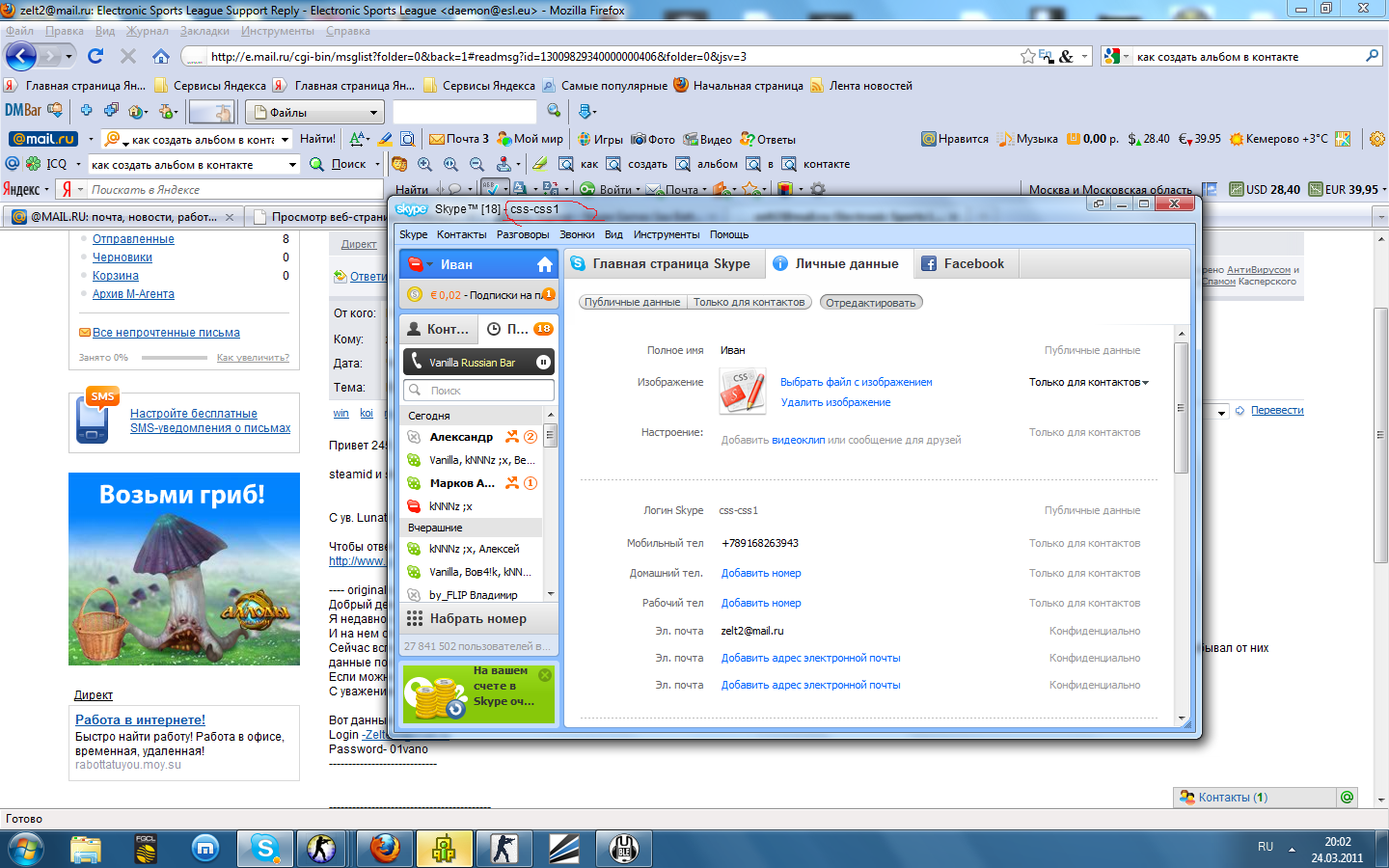Open the Firefox search engine picker
This screenshot has height=868, width=1389.
[x=1116, y=57]
